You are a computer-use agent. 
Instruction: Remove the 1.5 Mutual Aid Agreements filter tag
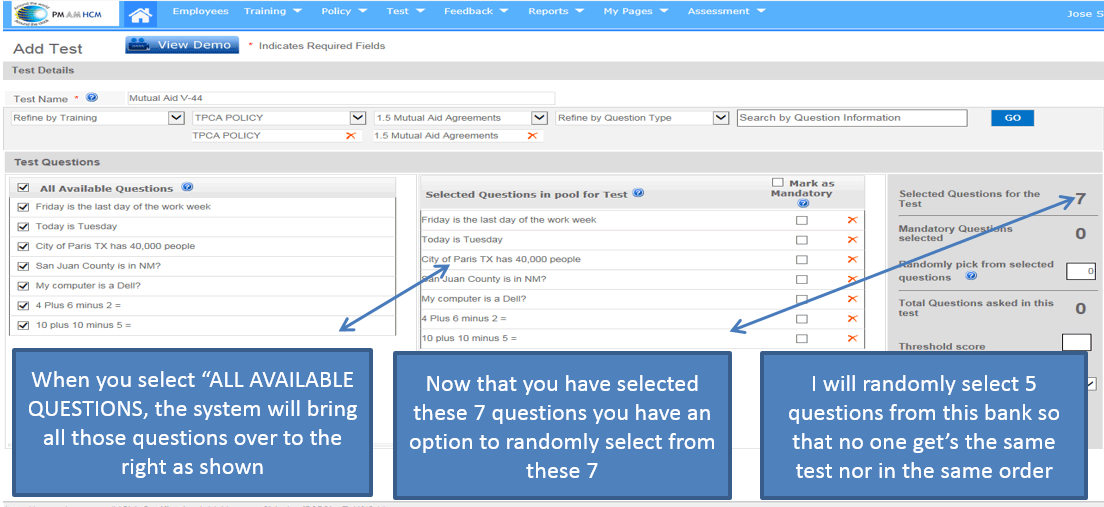click(x=532, y=135)
